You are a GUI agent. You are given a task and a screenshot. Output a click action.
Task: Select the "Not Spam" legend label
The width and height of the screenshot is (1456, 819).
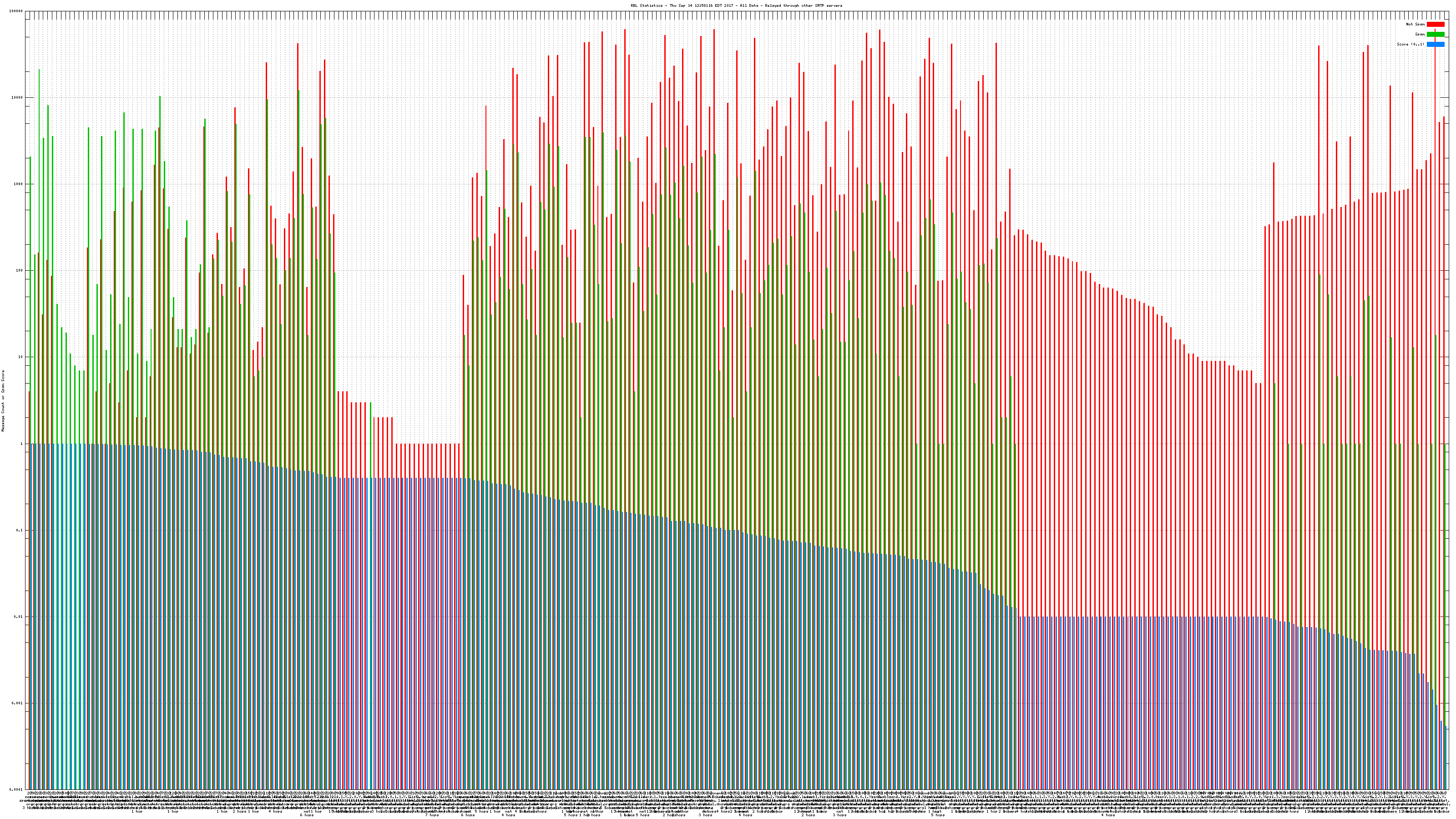click(1416, 24)
